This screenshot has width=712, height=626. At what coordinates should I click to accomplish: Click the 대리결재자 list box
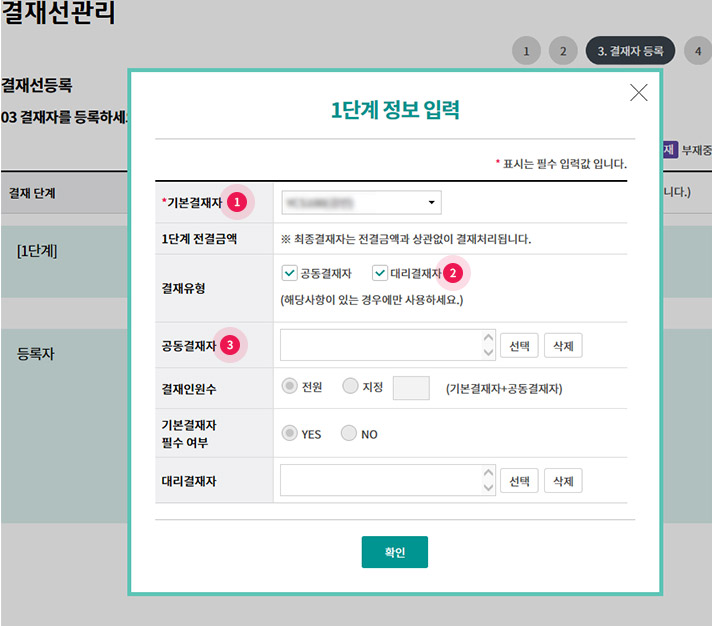point(380,480)
